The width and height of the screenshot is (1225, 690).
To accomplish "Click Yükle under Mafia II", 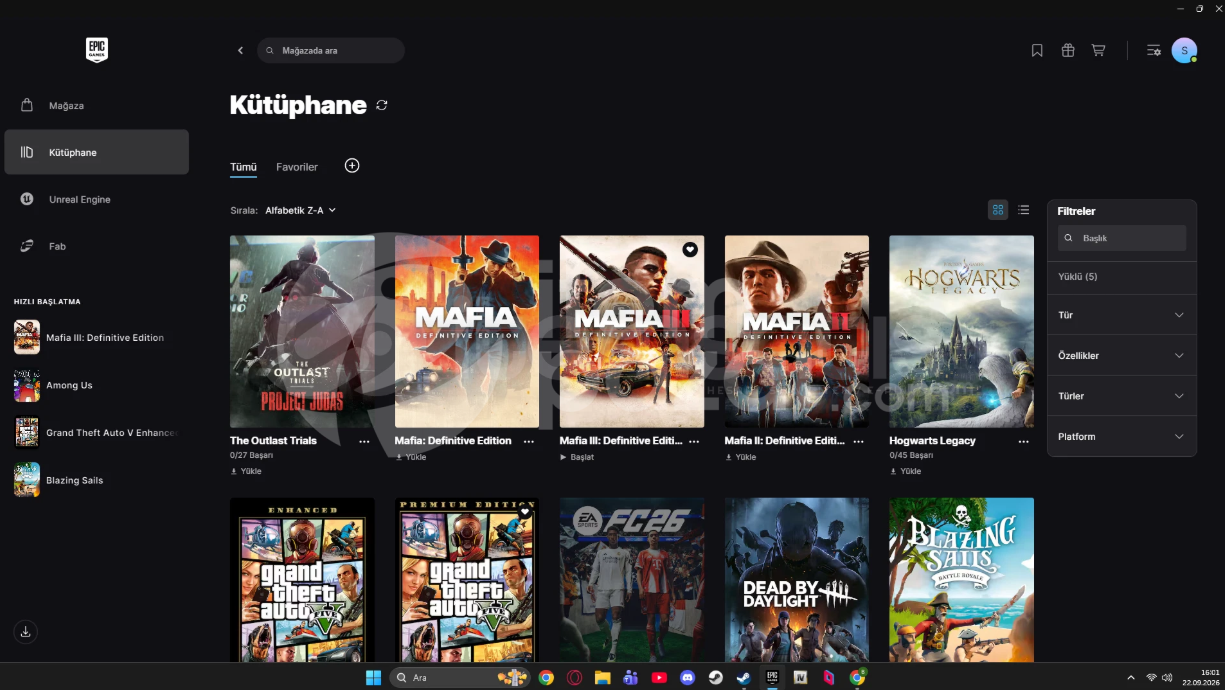I will point(741,457).
